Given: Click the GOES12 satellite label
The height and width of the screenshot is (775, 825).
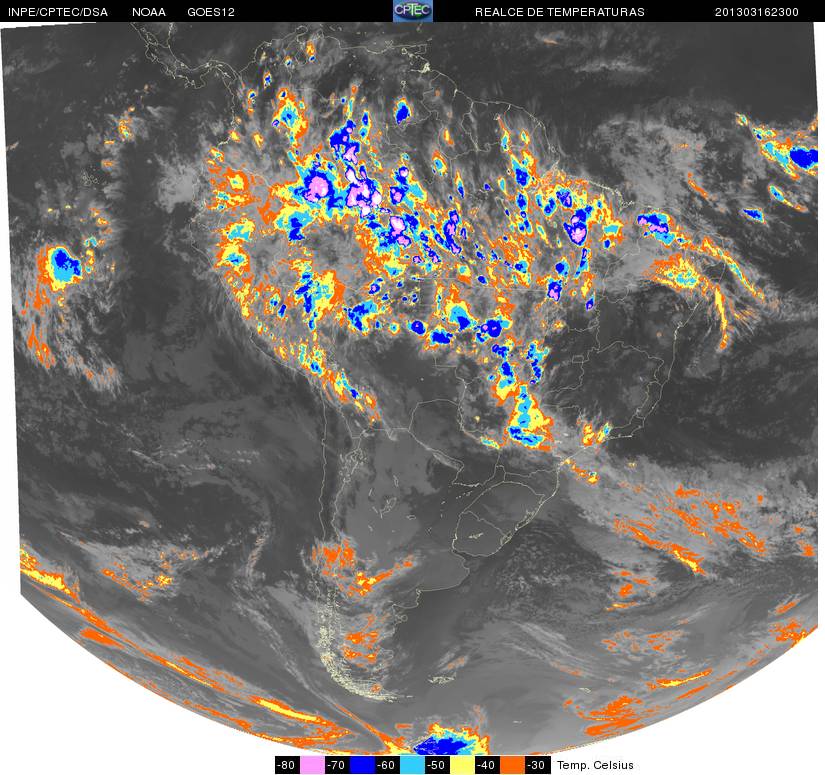Looking at the screenshot, I should (211, 12).
